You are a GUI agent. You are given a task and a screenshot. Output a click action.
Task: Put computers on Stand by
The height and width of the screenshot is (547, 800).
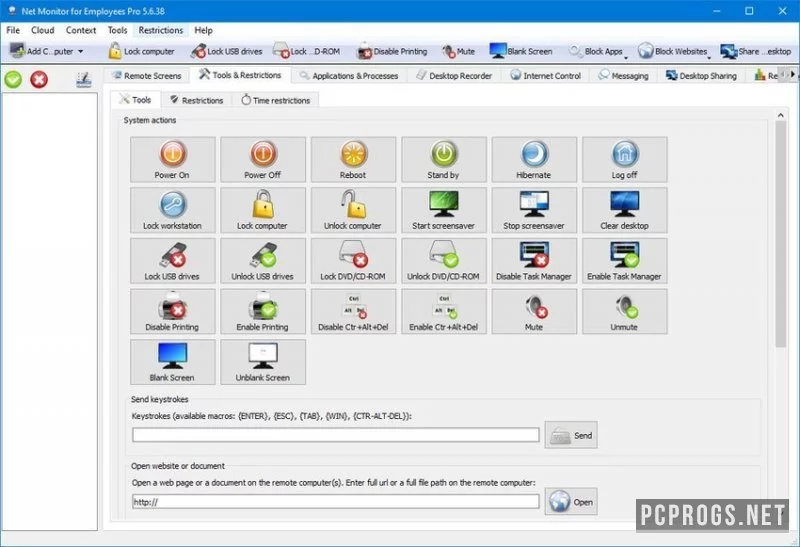[443, 159]
